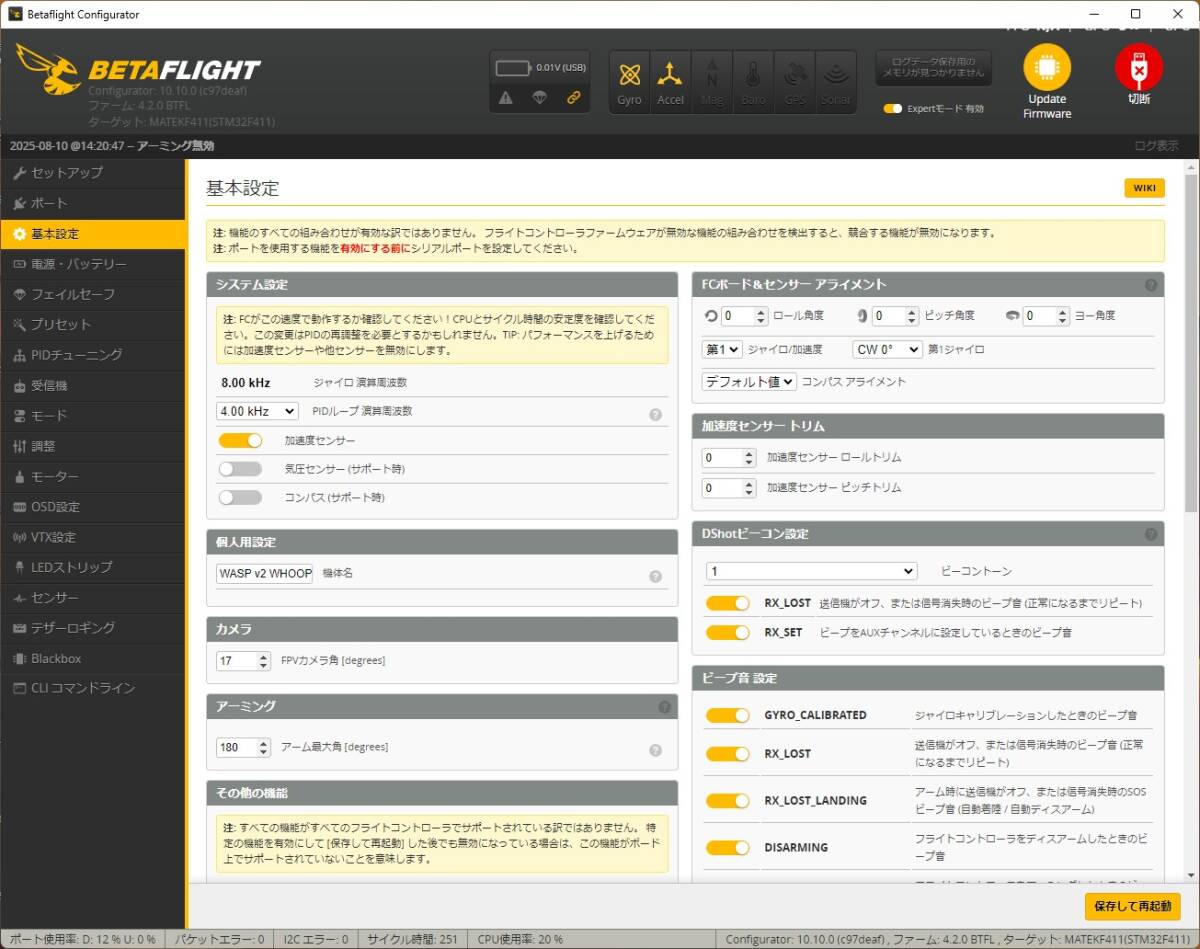The width and height of the screenshot is (1200, 949).
Task: Click the arming warning triangle icon
Action: point(505,97)
